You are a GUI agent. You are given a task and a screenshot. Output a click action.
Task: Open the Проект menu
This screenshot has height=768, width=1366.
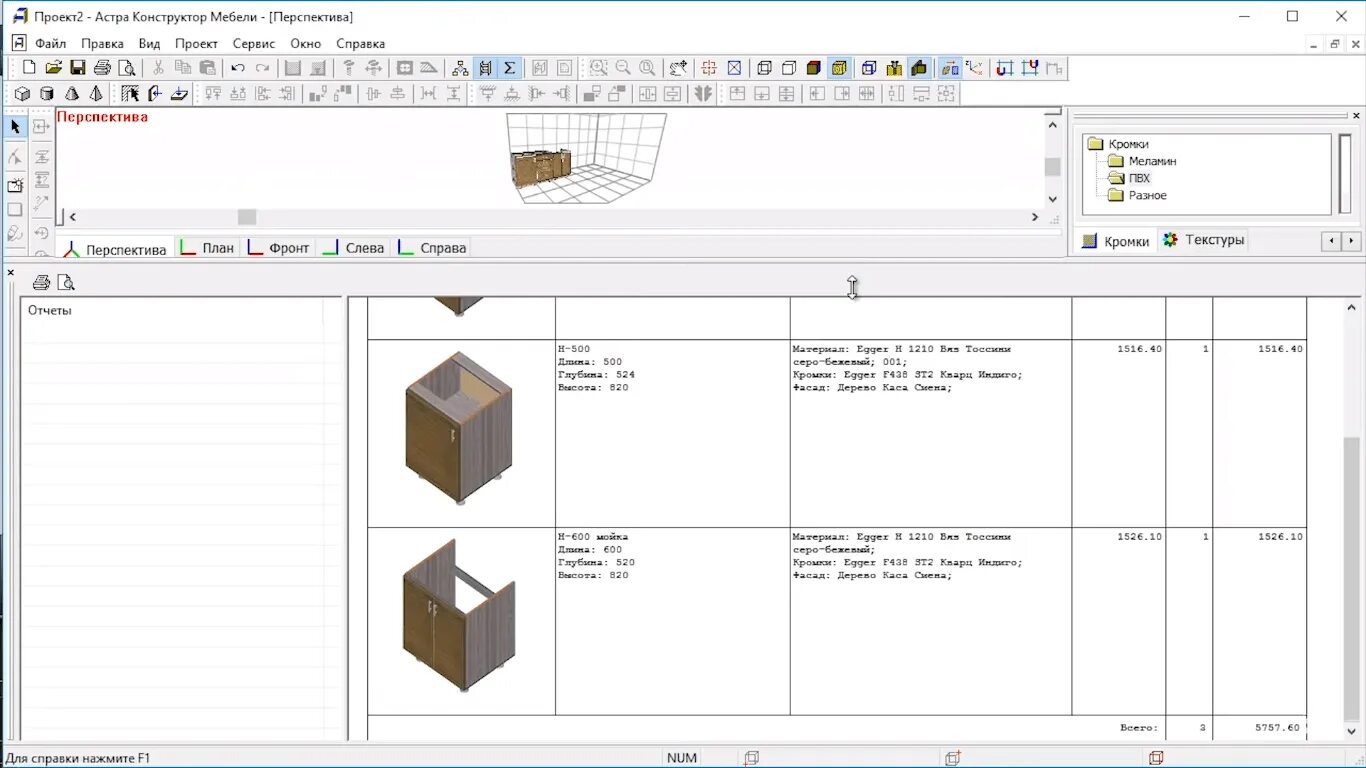pyautogui.click(x=196, y=44)
